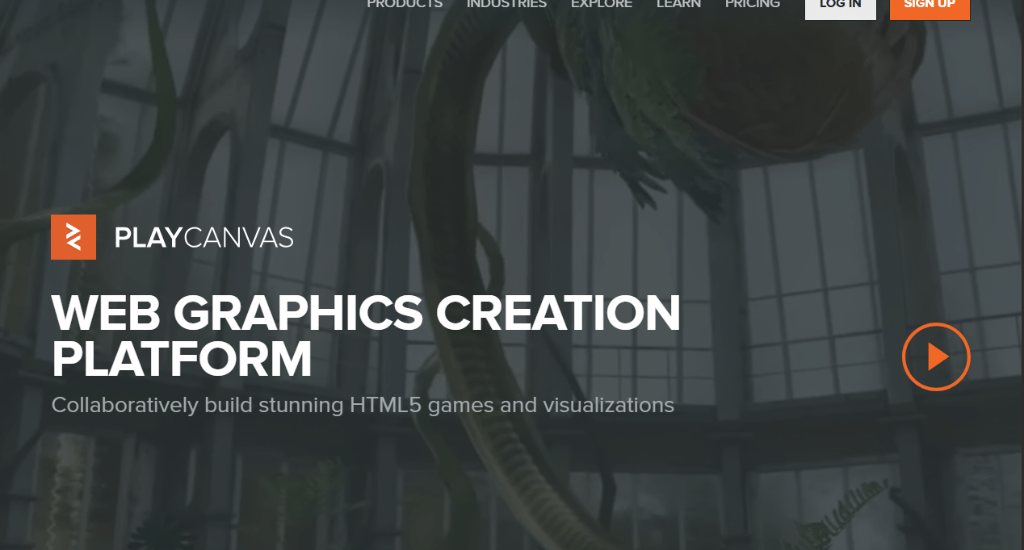
Task: Open the Learn menu
Action: 679,3
